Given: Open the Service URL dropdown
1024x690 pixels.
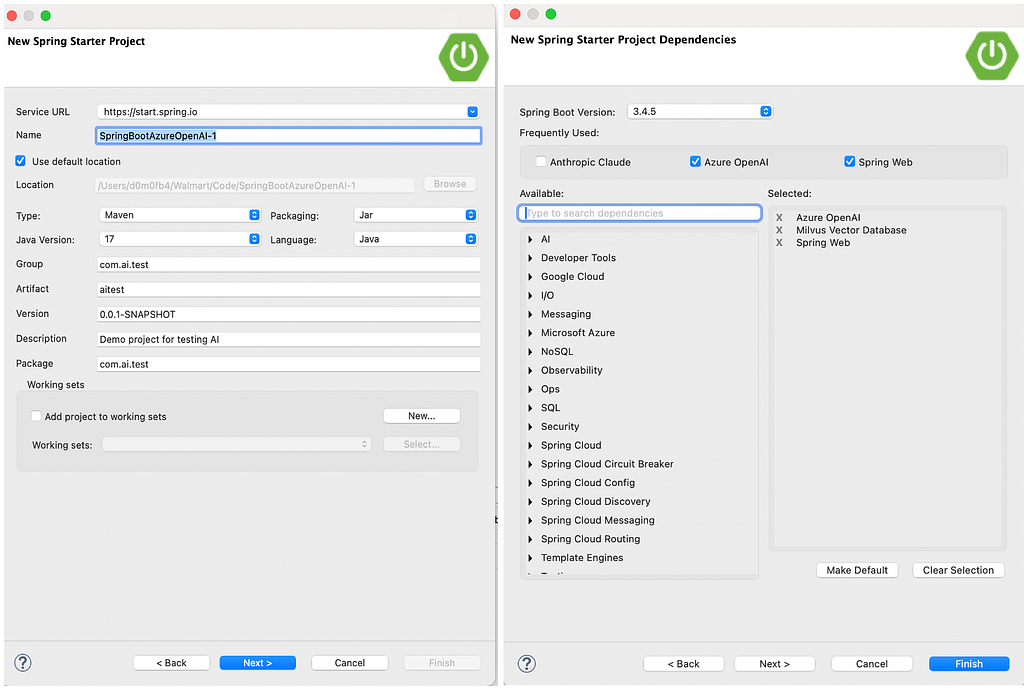Looking at the screenshot, I should tap(472, 112).
